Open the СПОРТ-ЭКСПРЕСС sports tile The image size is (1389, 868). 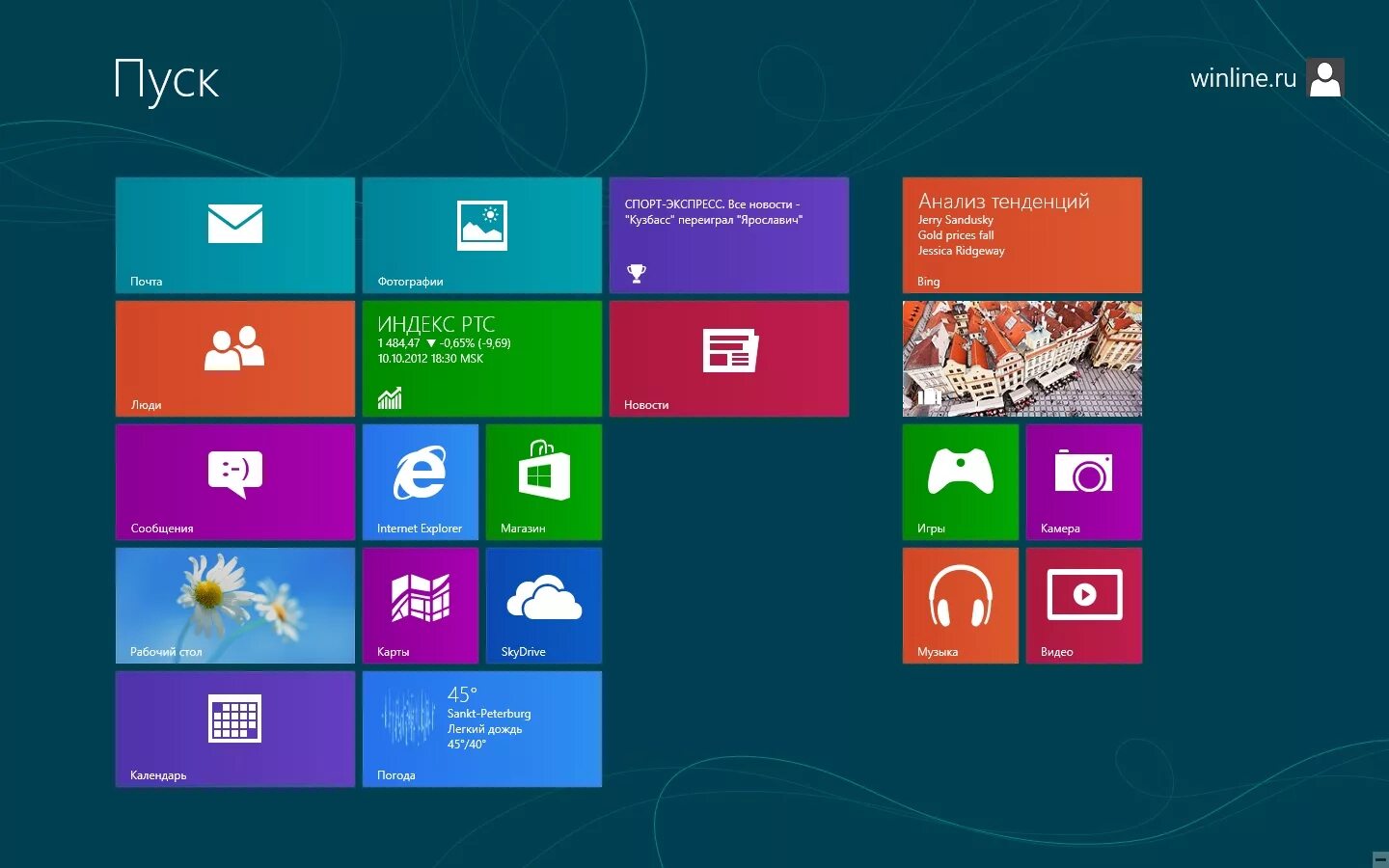[x=729, y=235]
